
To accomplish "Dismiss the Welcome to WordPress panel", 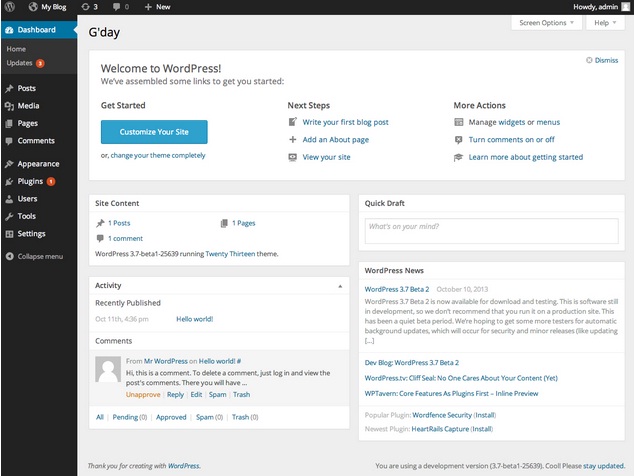I will pos(602,60).
